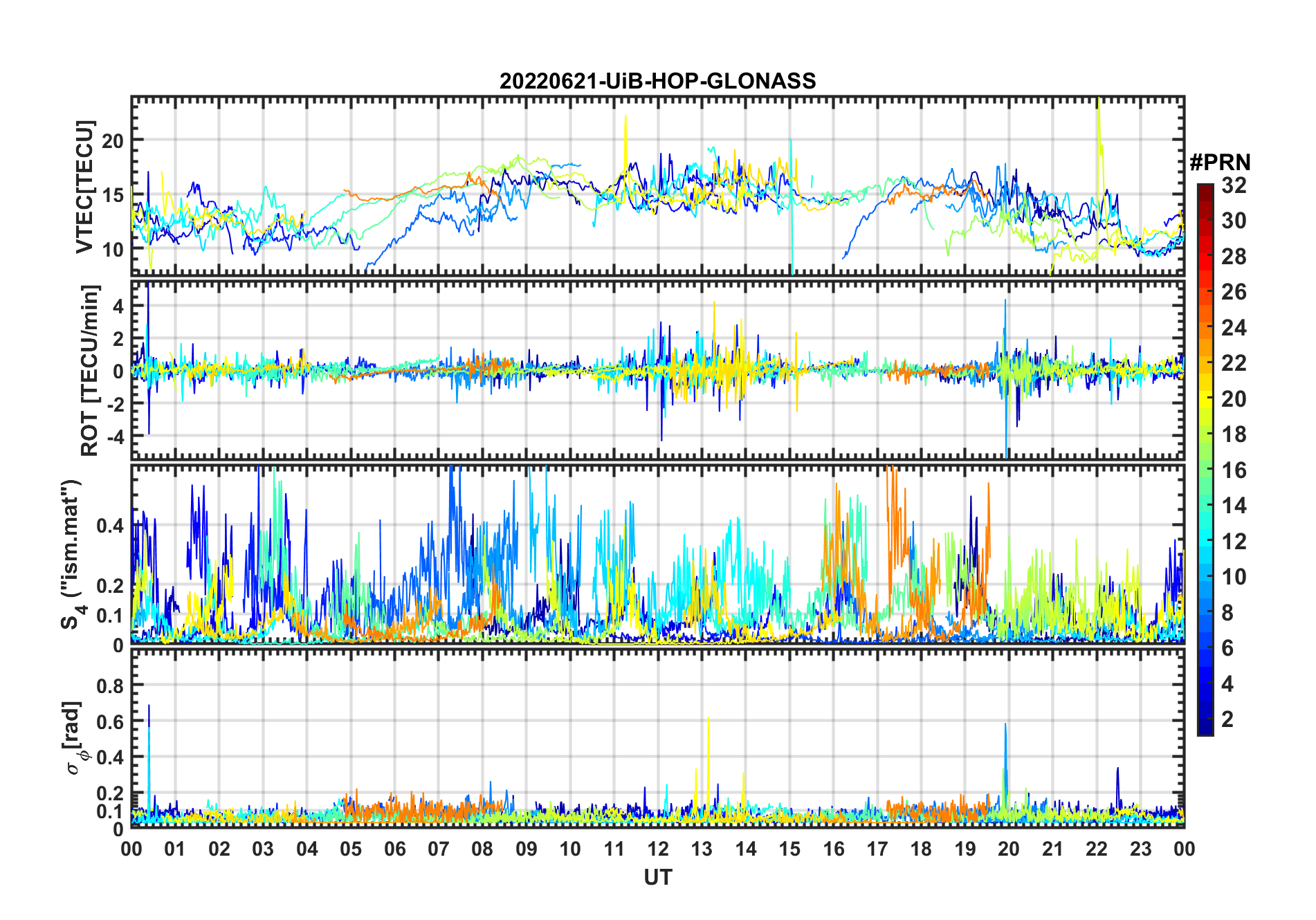Click the S4 axis tick label "0.4"
Screen dimensions: 1316x920
click(x=110, y=526)
